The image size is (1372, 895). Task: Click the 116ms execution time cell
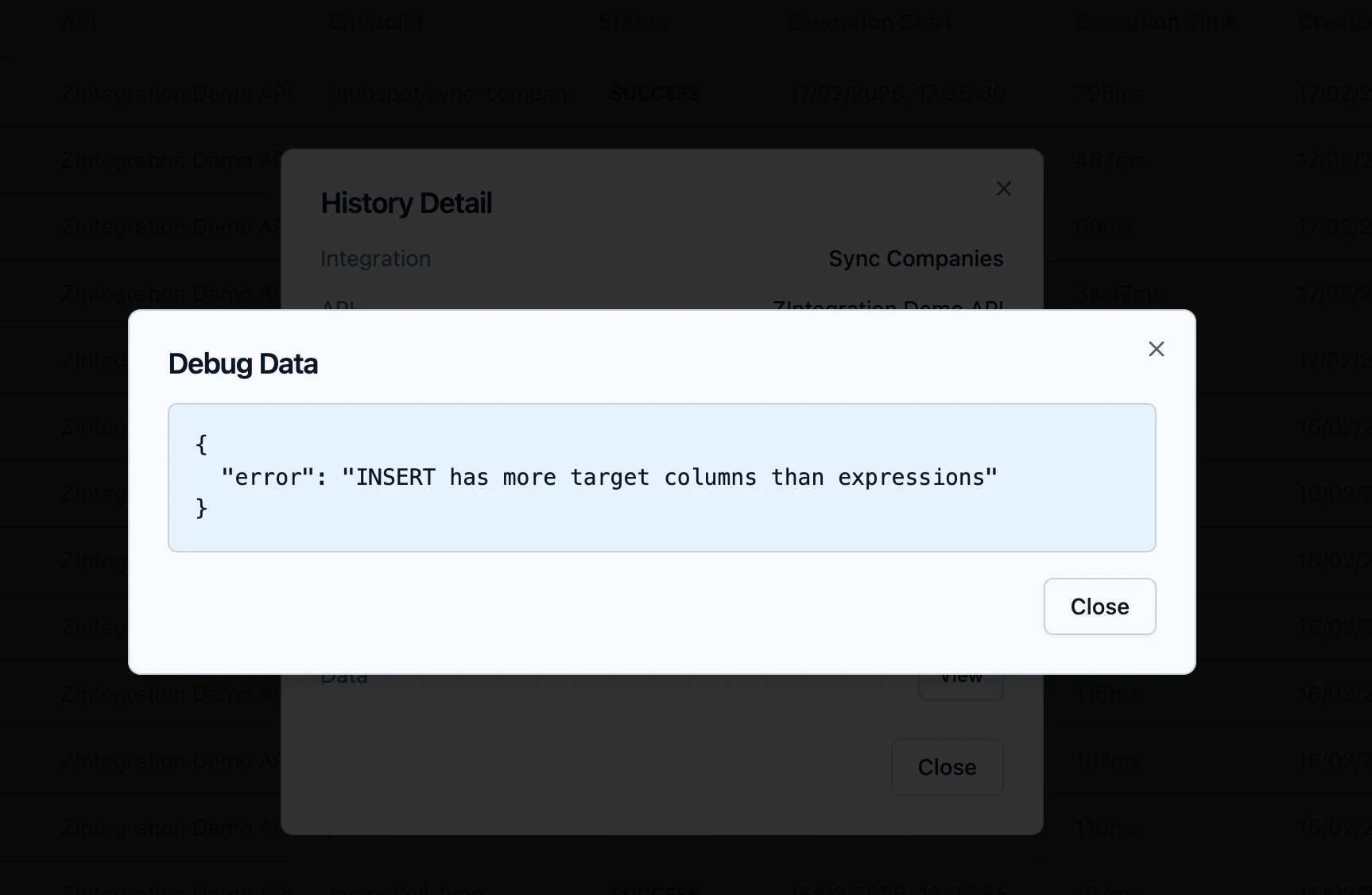(1107, 695)
